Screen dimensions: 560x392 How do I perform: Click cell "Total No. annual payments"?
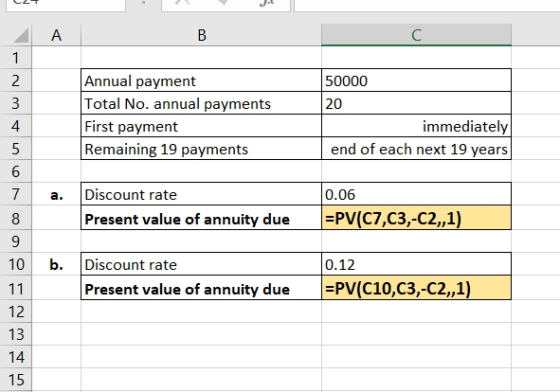201,103
